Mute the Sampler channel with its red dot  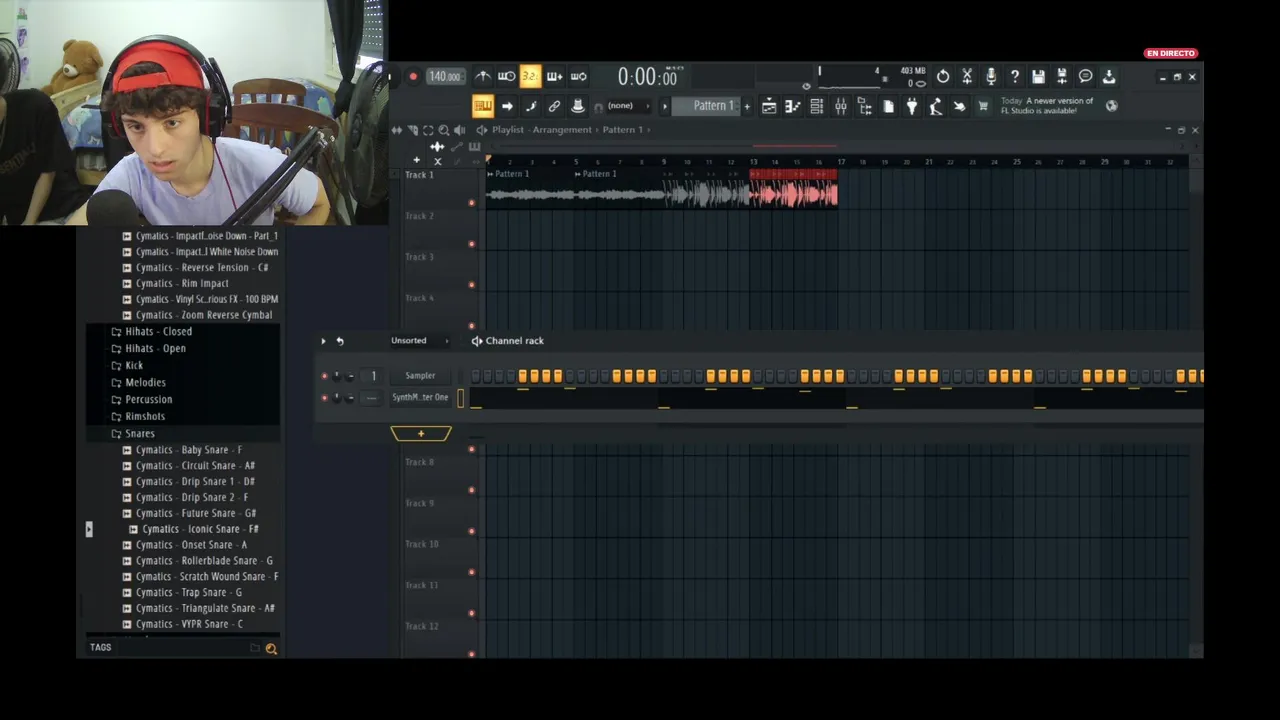pyautogui.click(x=324, y=376)
